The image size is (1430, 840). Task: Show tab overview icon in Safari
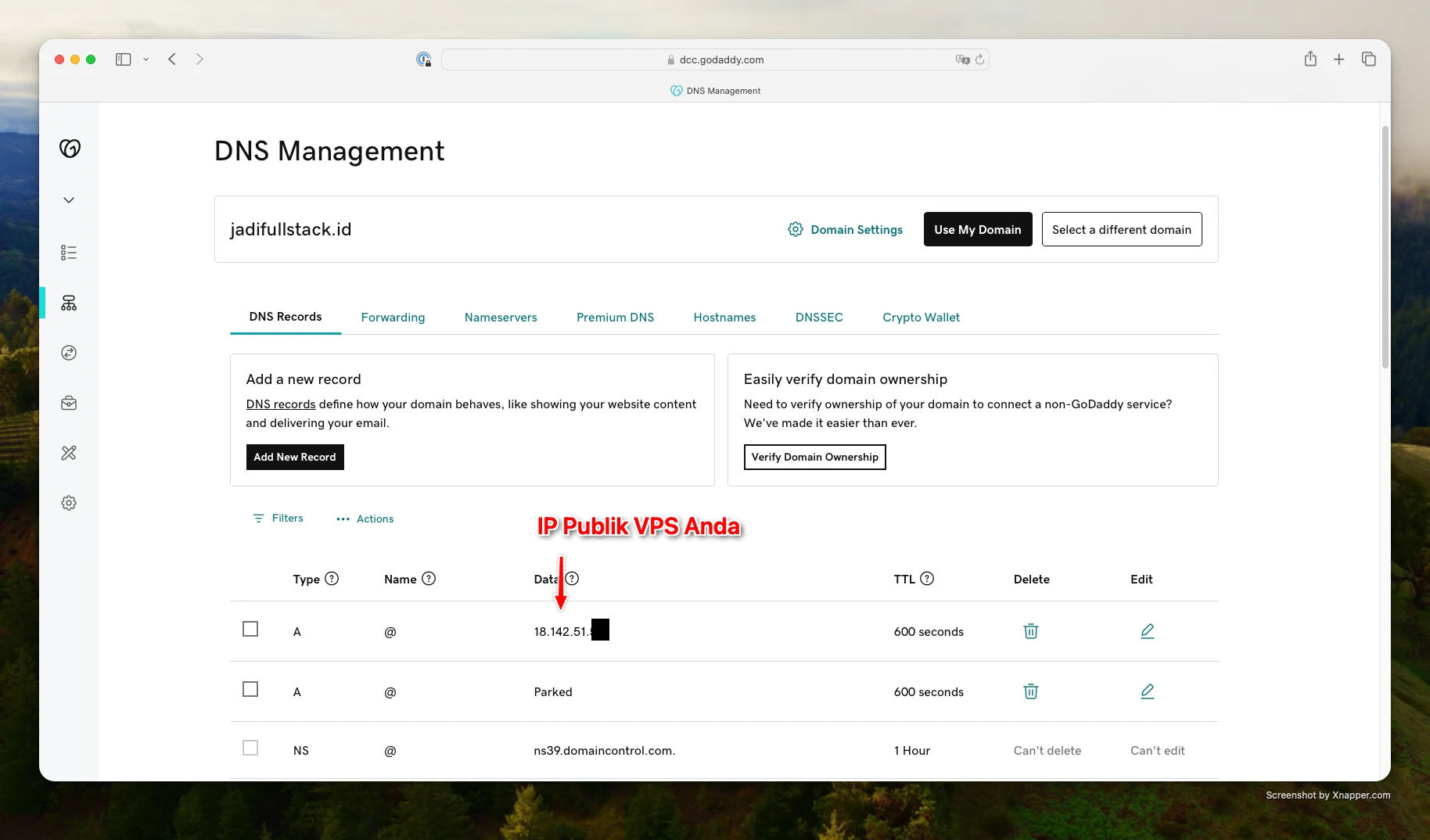pyautogui.click(x=1368, y=59)
